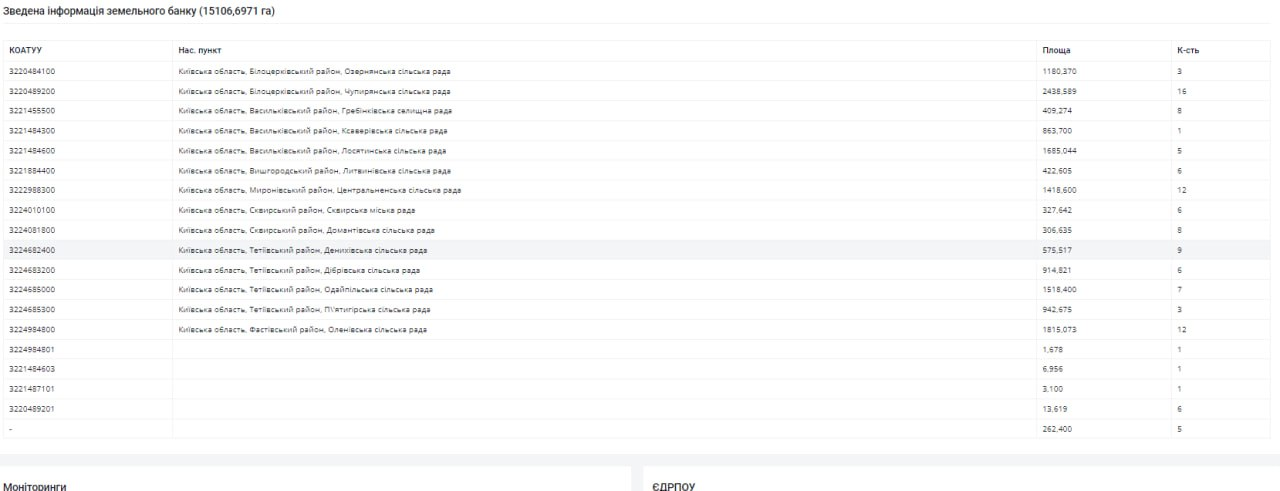Select the Домантівська сільська рада row
The image size is (1280, 491).
(x=638, y=230)
